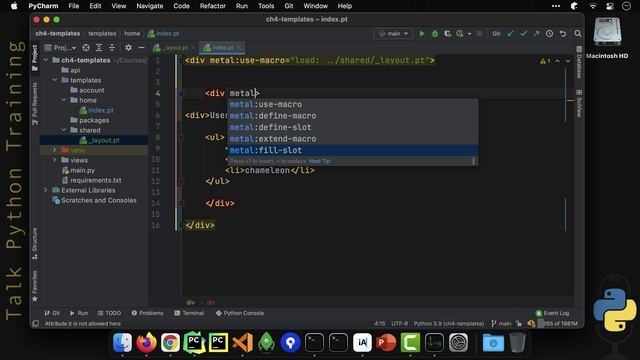Open Finder from the dock
This screenshot has width=640, height=360.
point(122,342)
